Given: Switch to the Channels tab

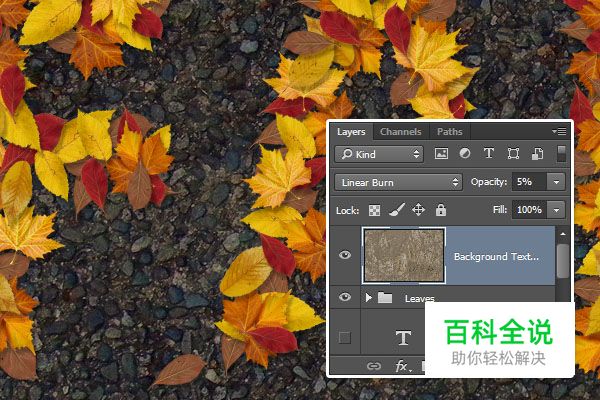Looking at the screenshot, I should point(401,132).
